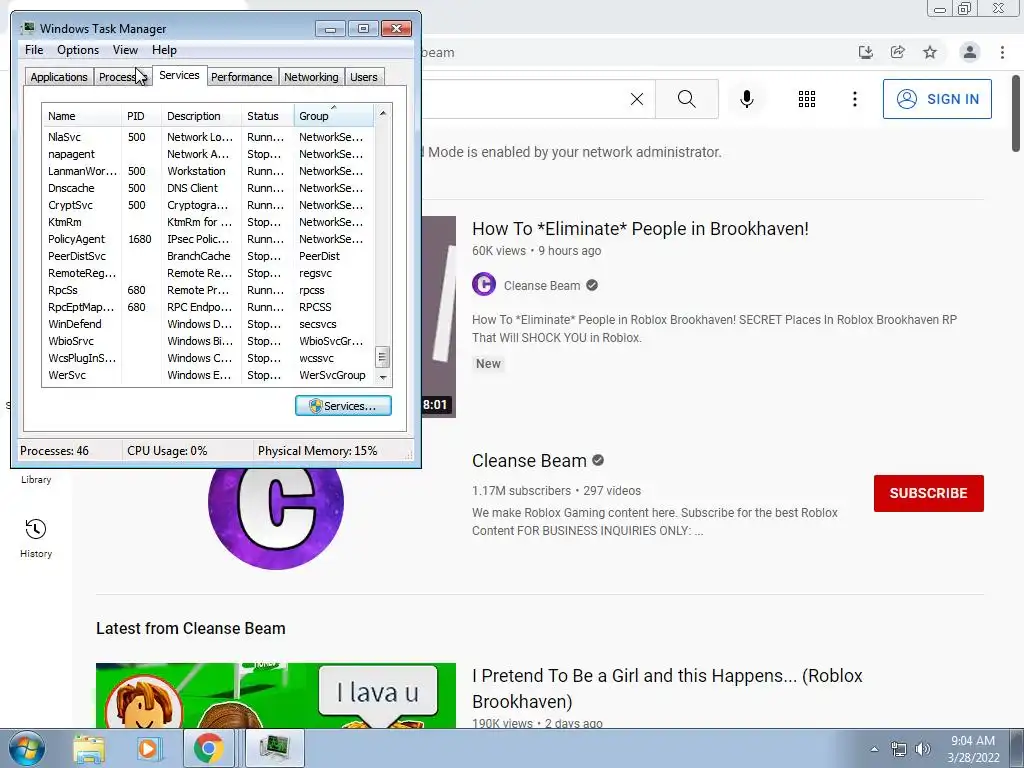Select the WbioSrvc service row
This screenshot has height=768, width=1024.
pyautogui.click(x=208, y=341)
